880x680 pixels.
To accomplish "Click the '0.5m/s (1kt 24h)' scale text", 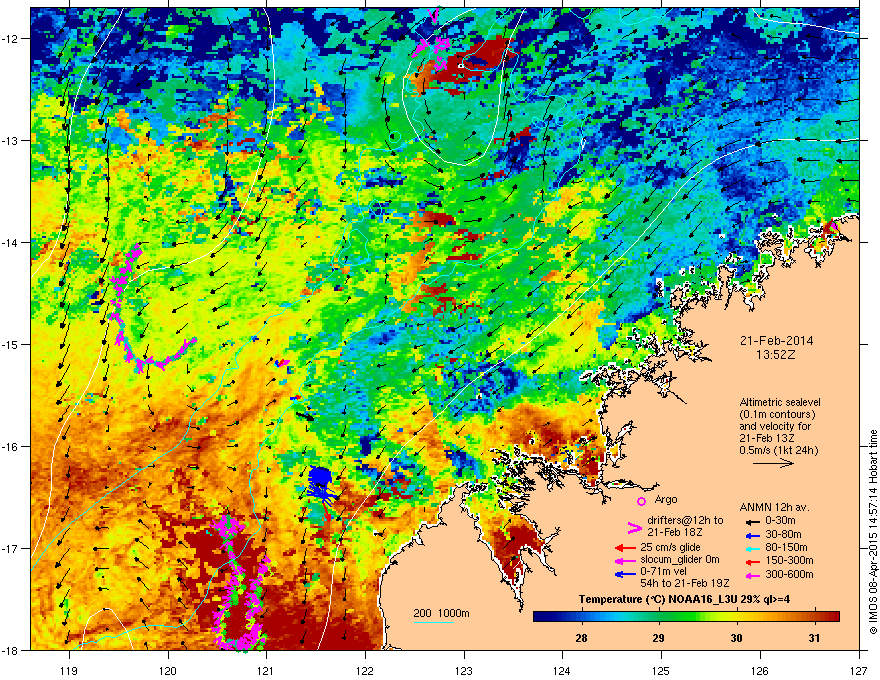I will pos(778,450).
